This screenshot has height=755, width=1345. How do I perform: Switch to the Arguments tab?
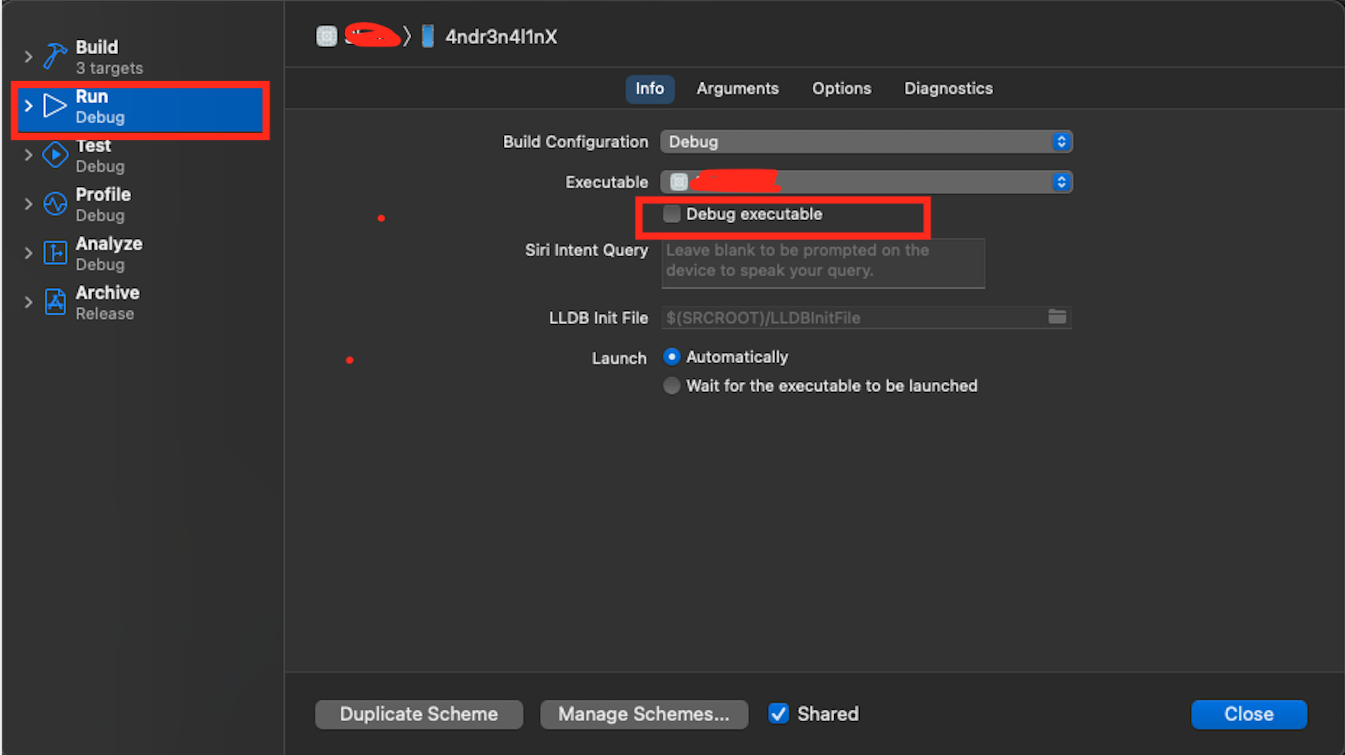click(x=737, y=88)
